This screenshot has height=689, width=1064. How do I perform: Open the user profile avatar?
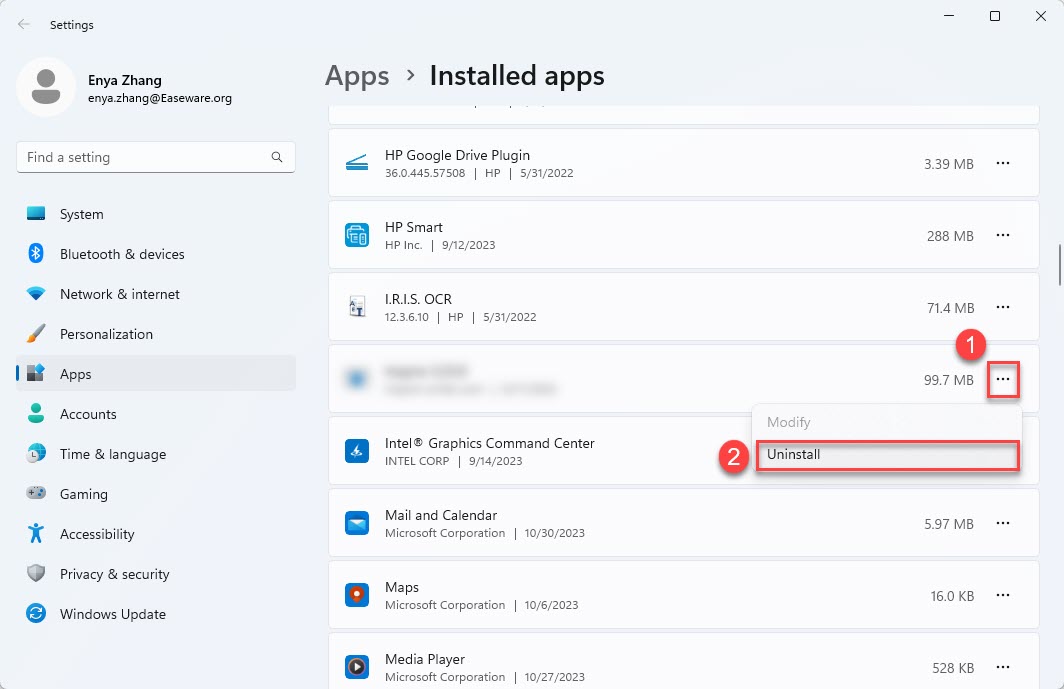[x=45, y=87]
